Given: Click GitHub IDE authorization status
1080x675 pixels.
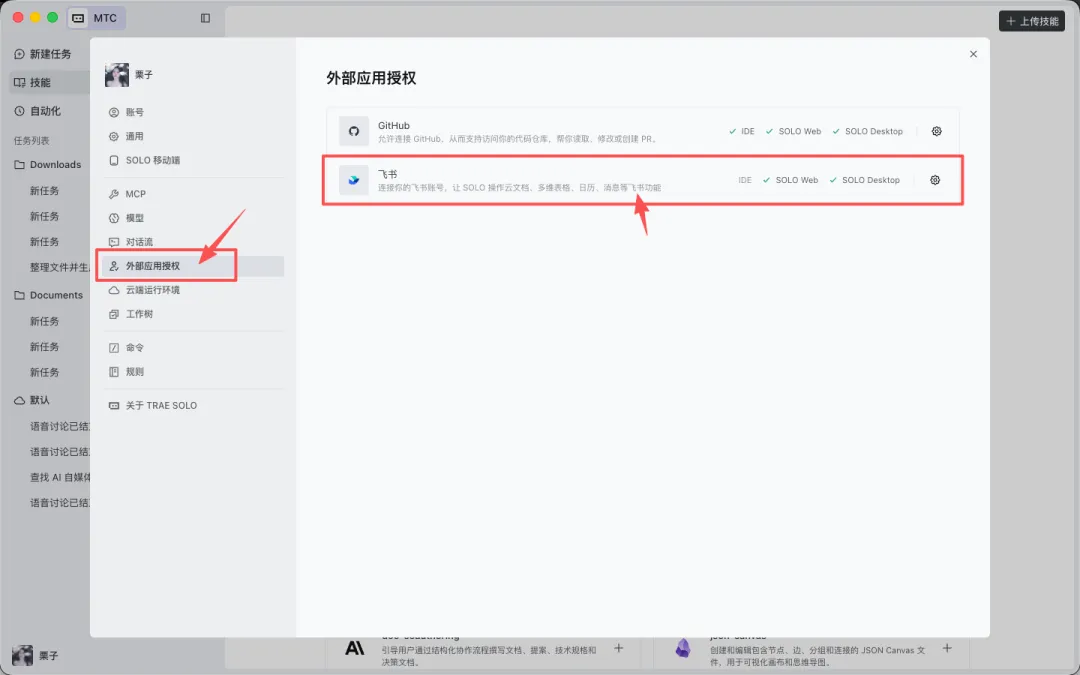Looking at the screenshot, I should point(742,131).
